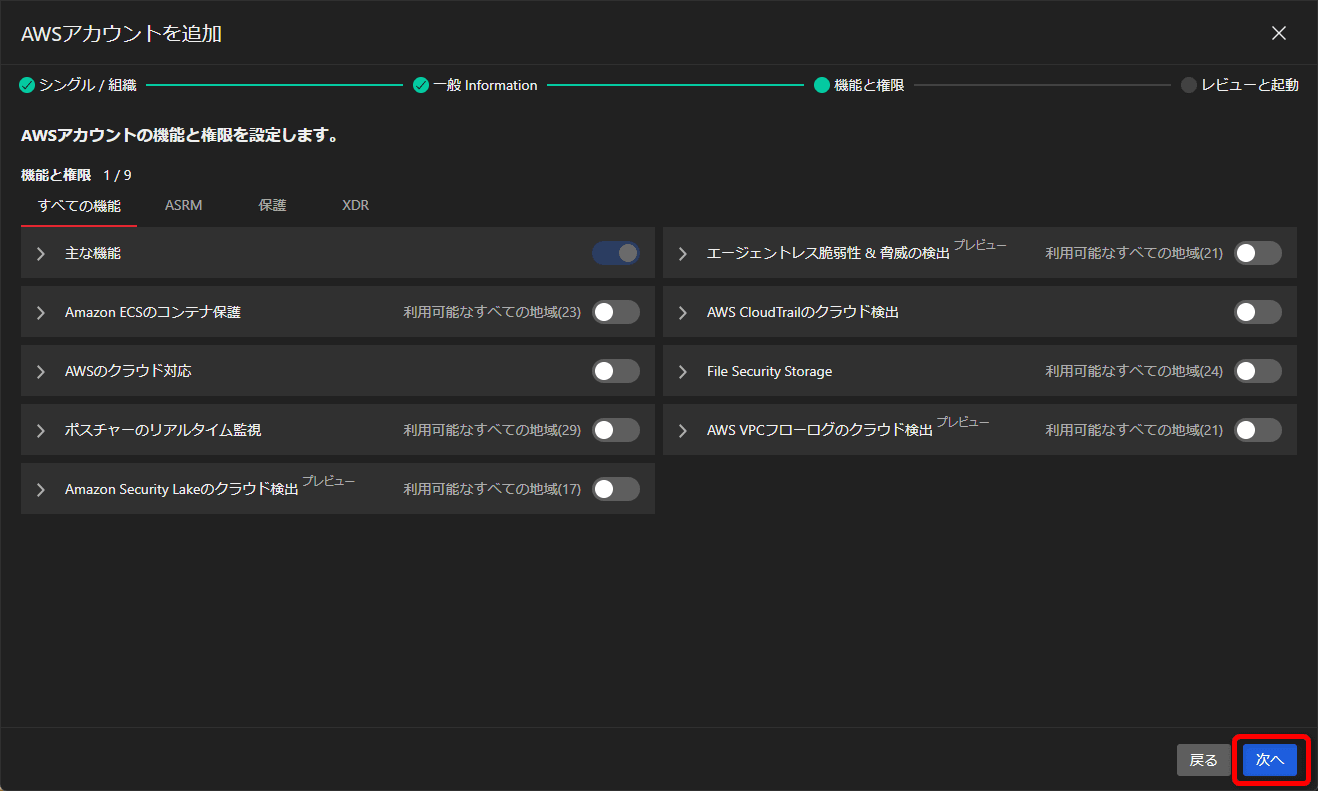Click 利用可能なすべての地域(24) for File Security
Screen dimensions: 1318x791
coord(1134,371)
